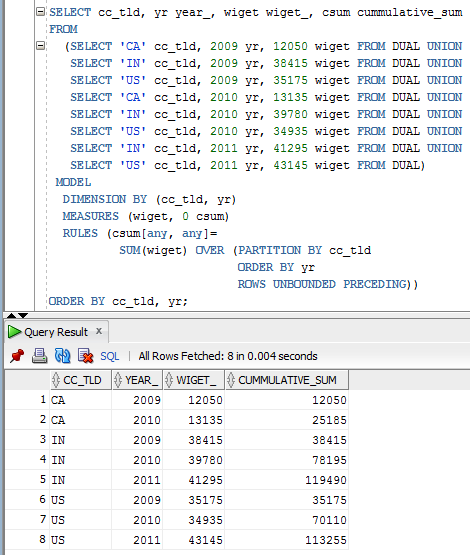Click CC_TLD cell in row 4
Image resolution: width=470 pixels, height=555 pixels.
pyautogui.click(x=80, y=460)
